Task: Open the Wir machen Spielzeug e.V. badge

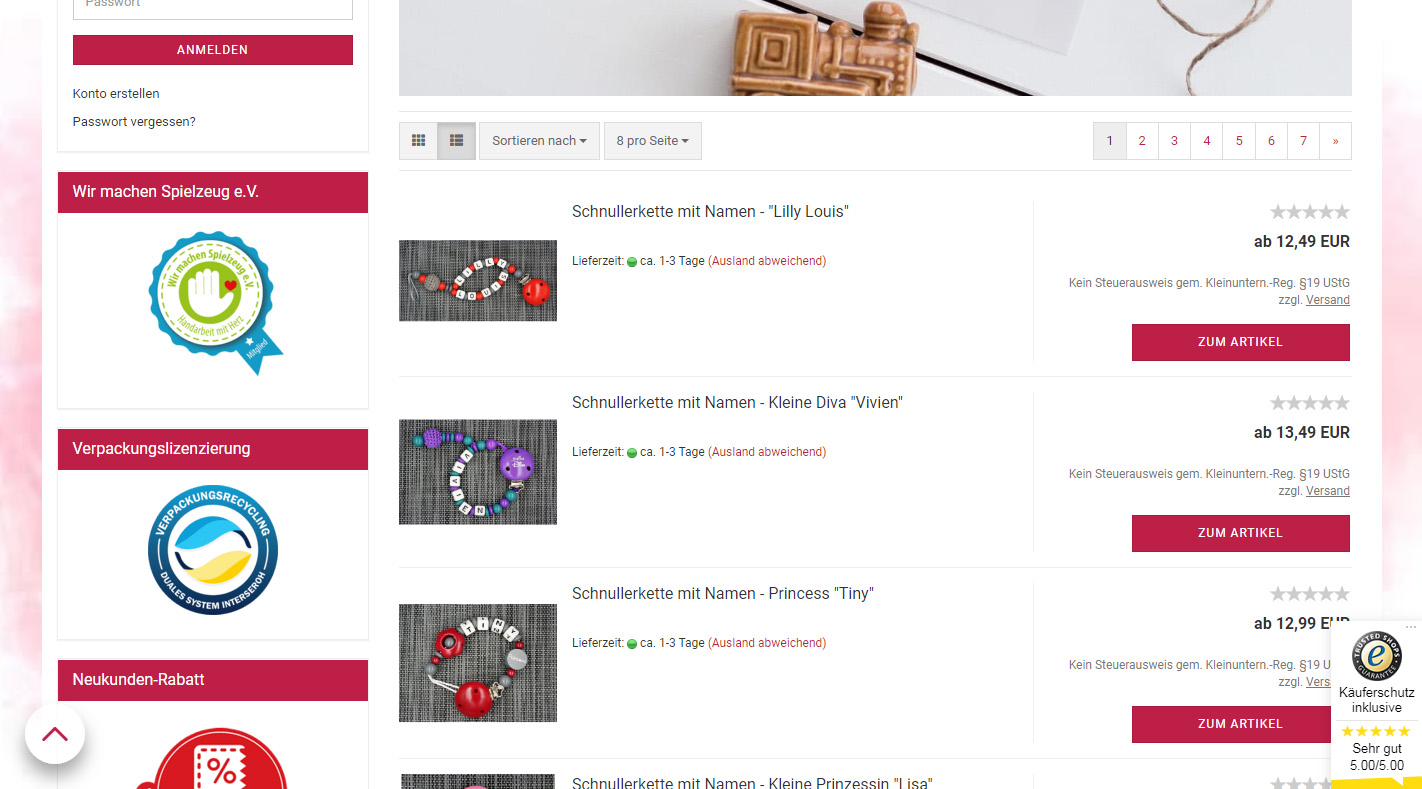Action: [214, 303]
